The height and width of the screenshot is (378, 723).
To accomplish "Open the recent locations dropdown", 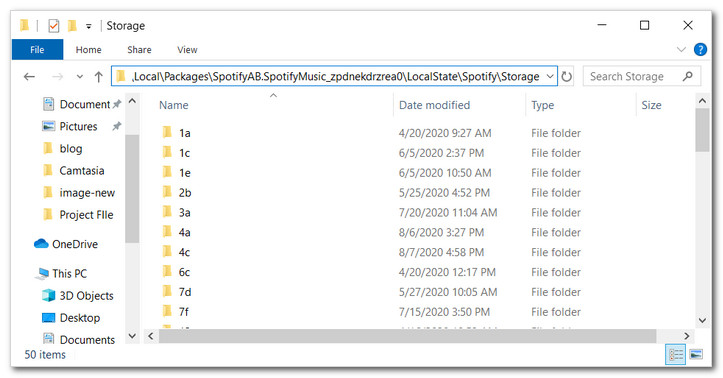I will click(x=80, y=77).
